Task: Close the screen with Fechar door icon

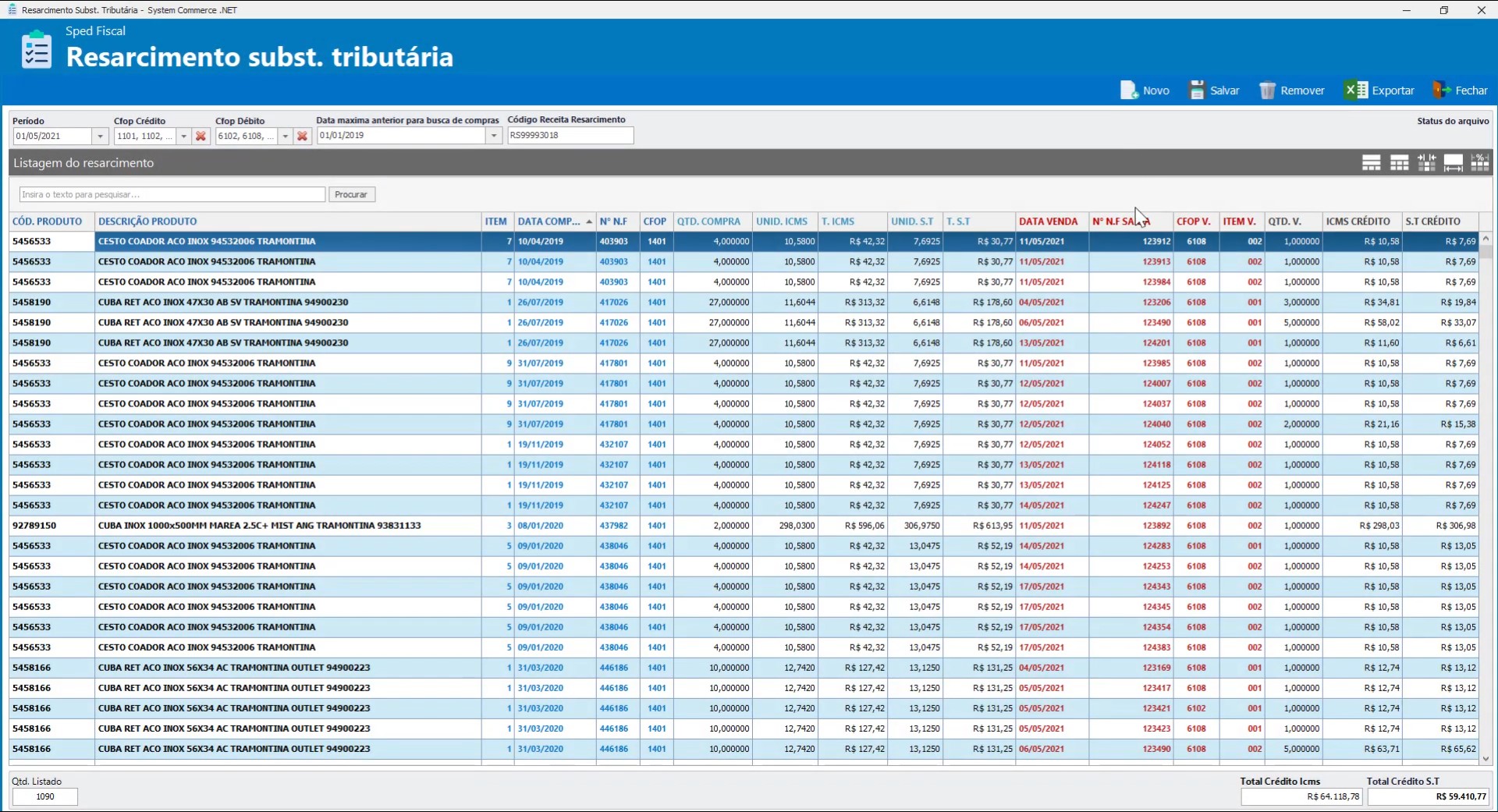Action: (x=1440, y=90)
